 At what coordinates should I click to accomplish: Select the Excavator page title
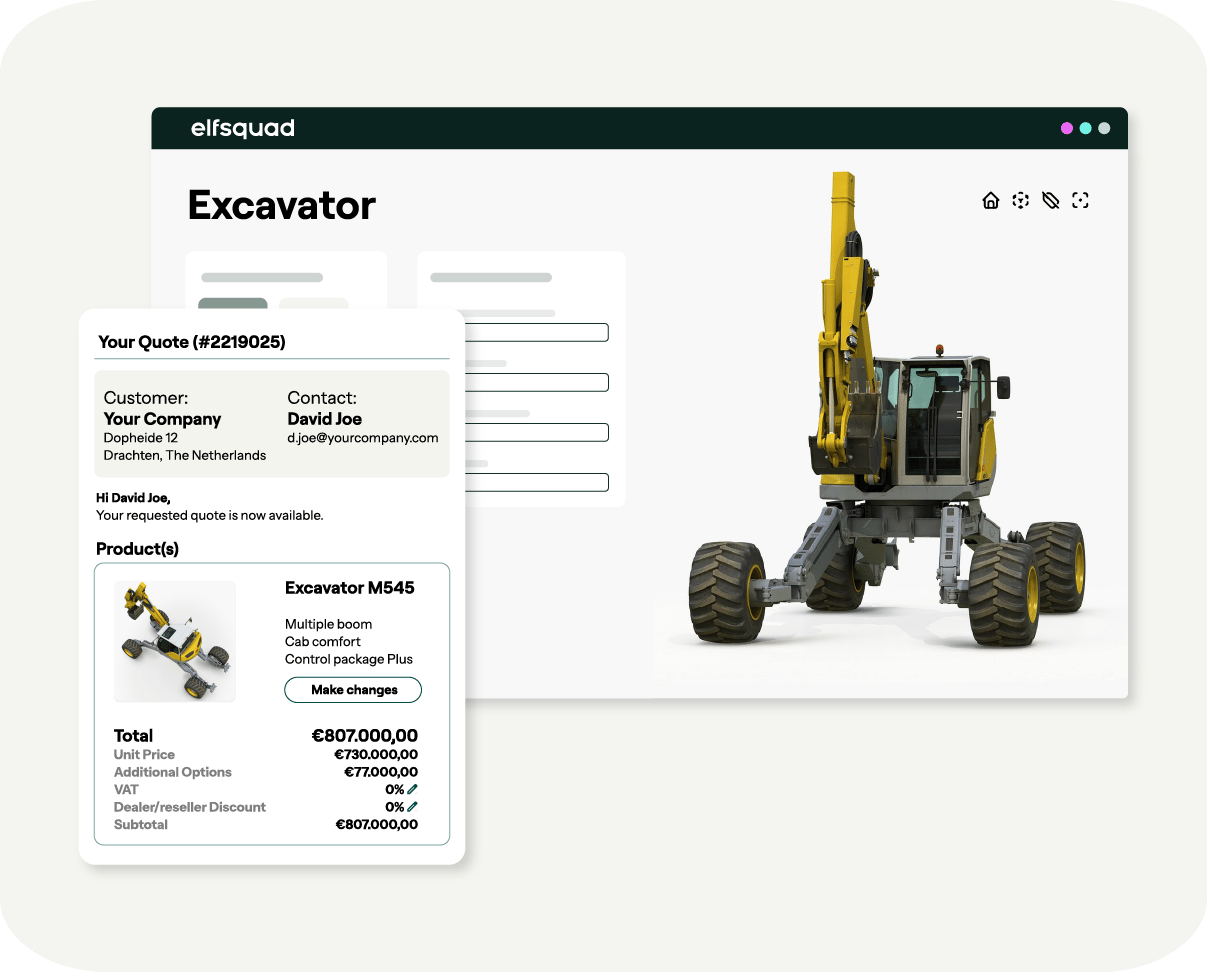280,205
